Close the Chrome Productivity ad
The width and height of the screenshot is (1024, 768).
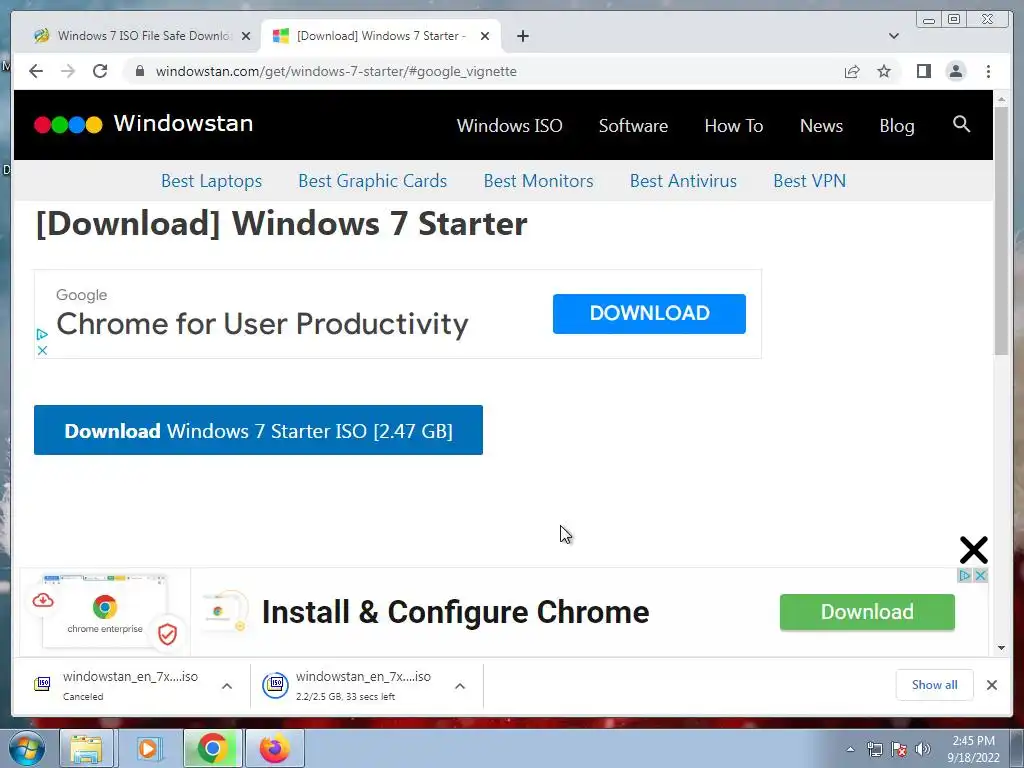(42, 351)
